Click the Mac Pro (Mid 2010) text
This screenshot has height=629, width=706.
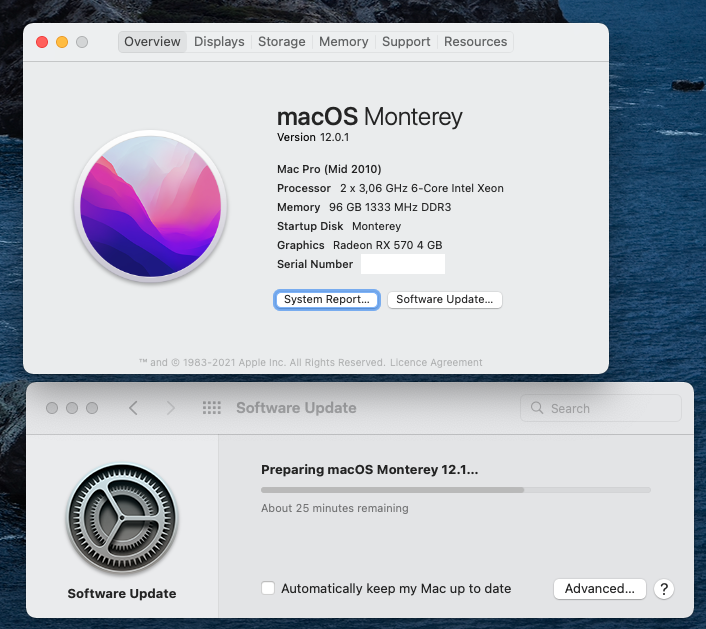[329, 169]
